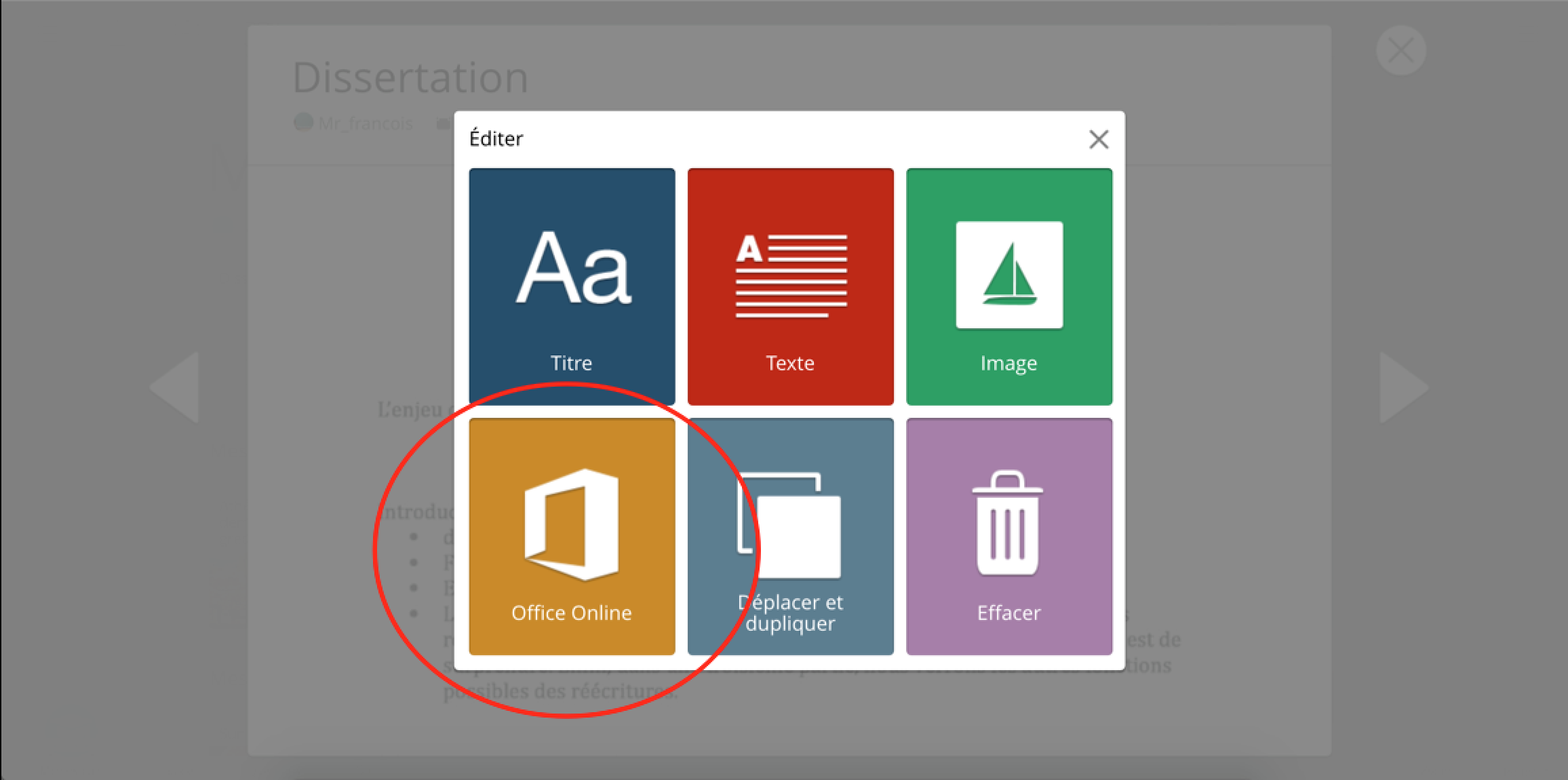Viewport: 1568px width, 780px height.
Task: Open the Office Online logo icon
Action: (x=571, y=524)
